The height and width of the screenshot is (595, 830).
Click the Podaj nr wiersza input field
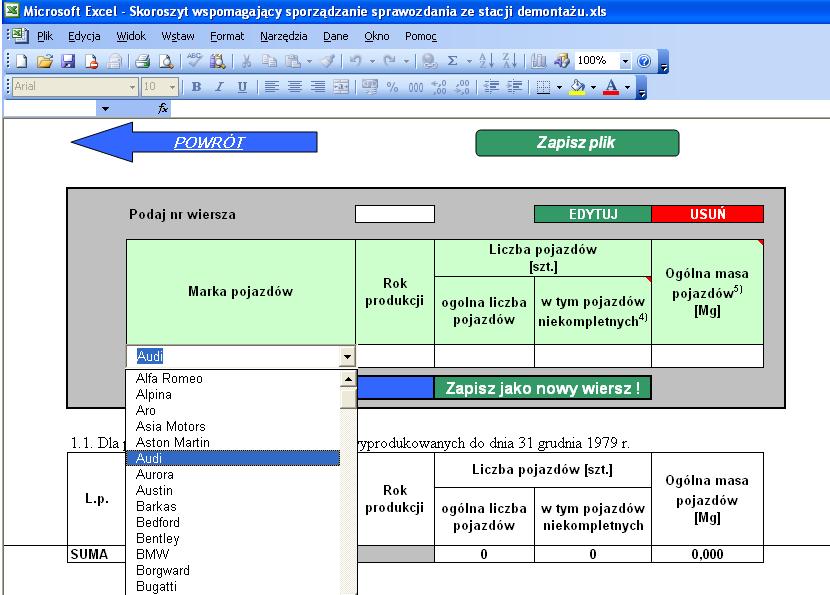395,214
